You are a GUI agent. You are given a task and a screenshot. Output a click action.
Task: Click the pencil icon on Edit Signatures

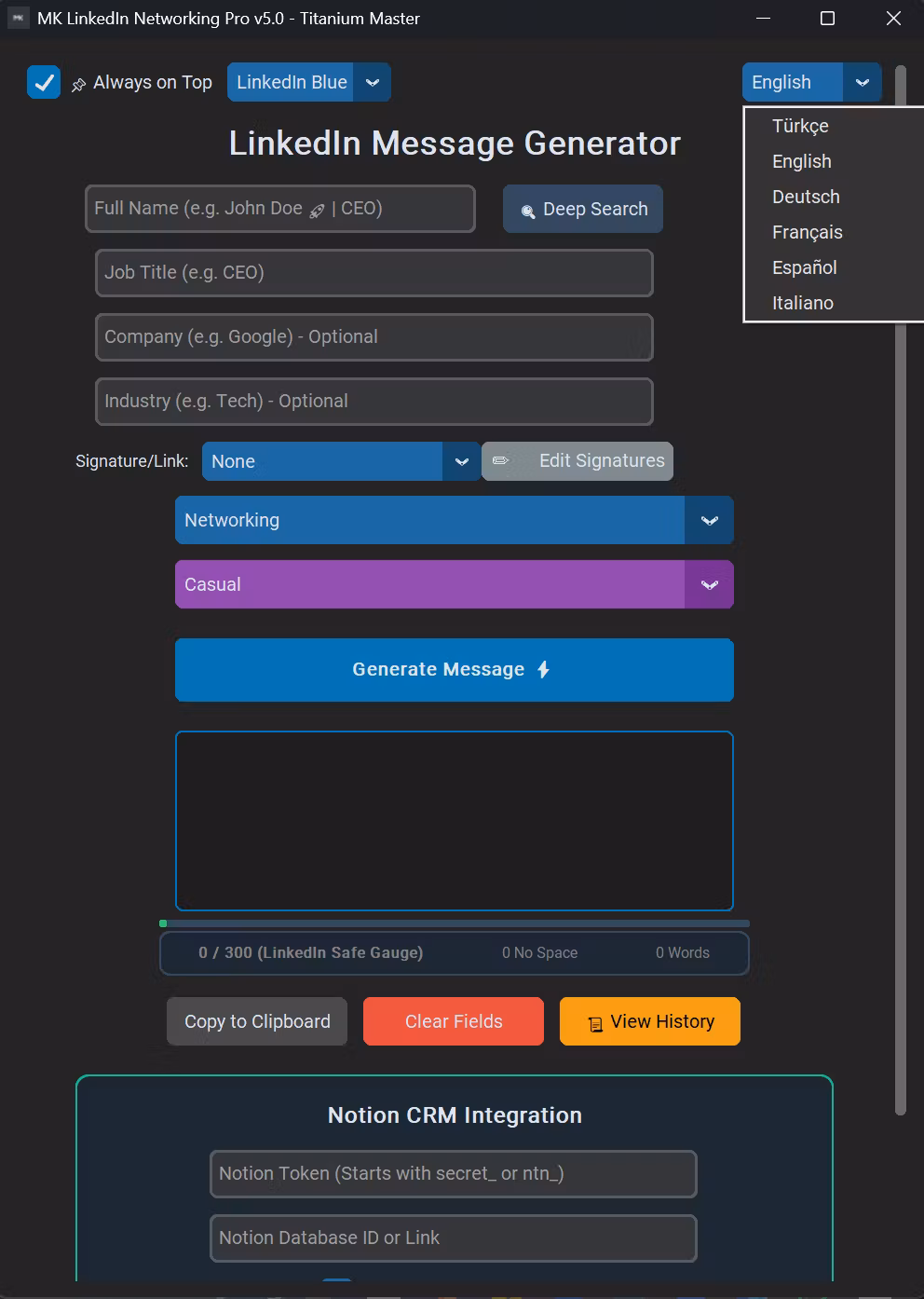coord(500,460)
